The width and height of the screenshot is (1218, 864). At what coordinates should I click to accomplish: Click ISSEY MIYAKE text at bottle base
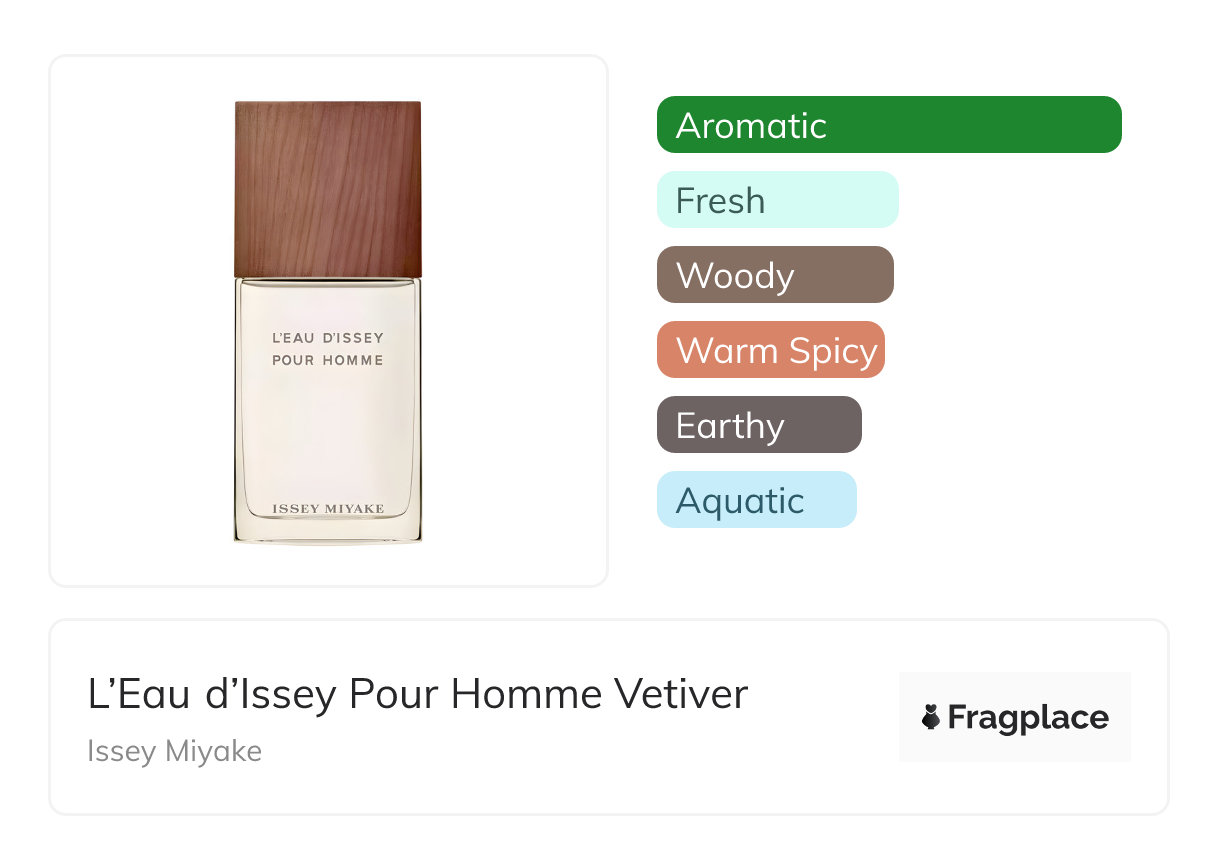[328, 509]
